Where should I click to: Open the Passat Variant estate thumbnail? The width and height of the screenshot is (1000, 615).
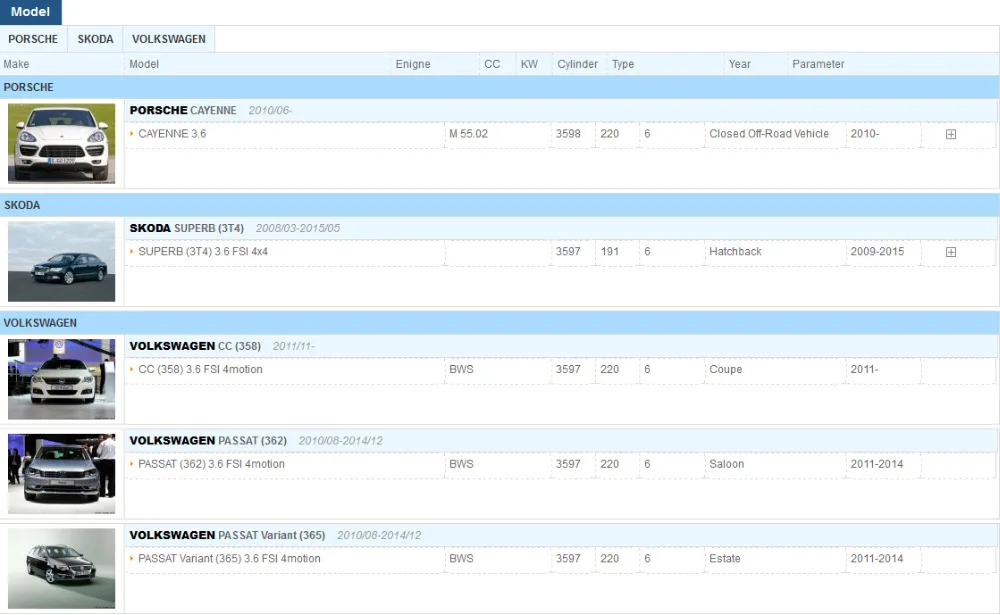coord(61,568)
